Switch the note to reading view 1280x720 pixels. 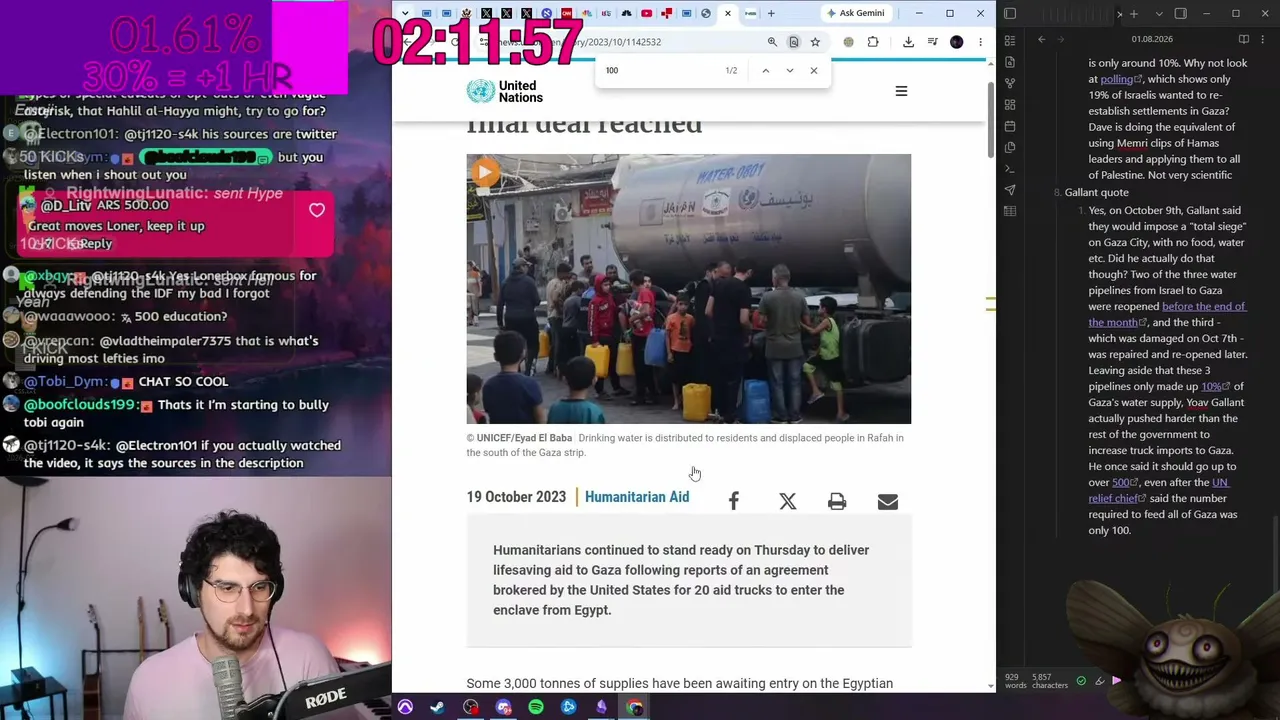point(1244,39)
